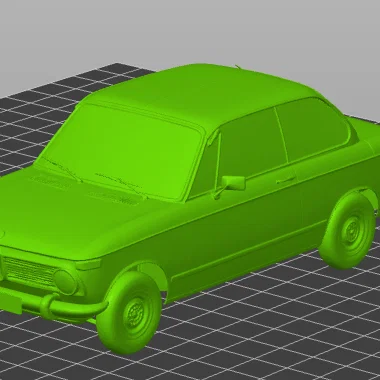Image resolution: width=380 pixels, height=380 pixels.
Task: Click the car's front grille
Action: point(30,272)
